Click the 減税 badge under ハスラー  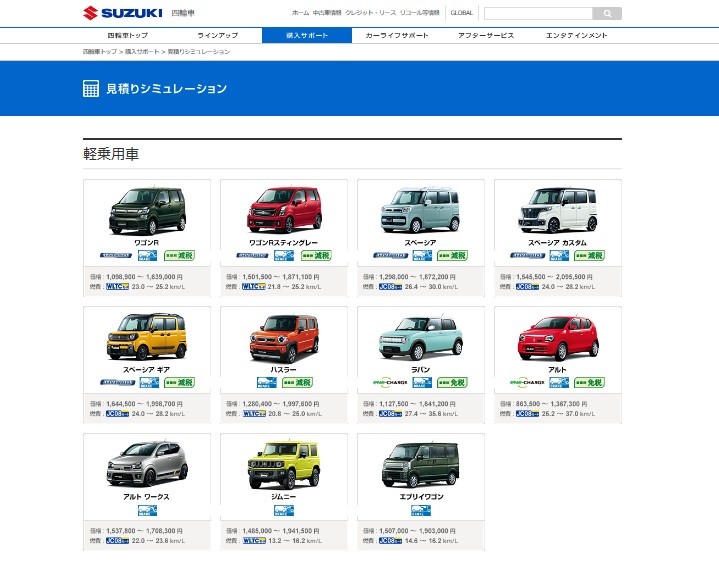click(x=298, y=383)
